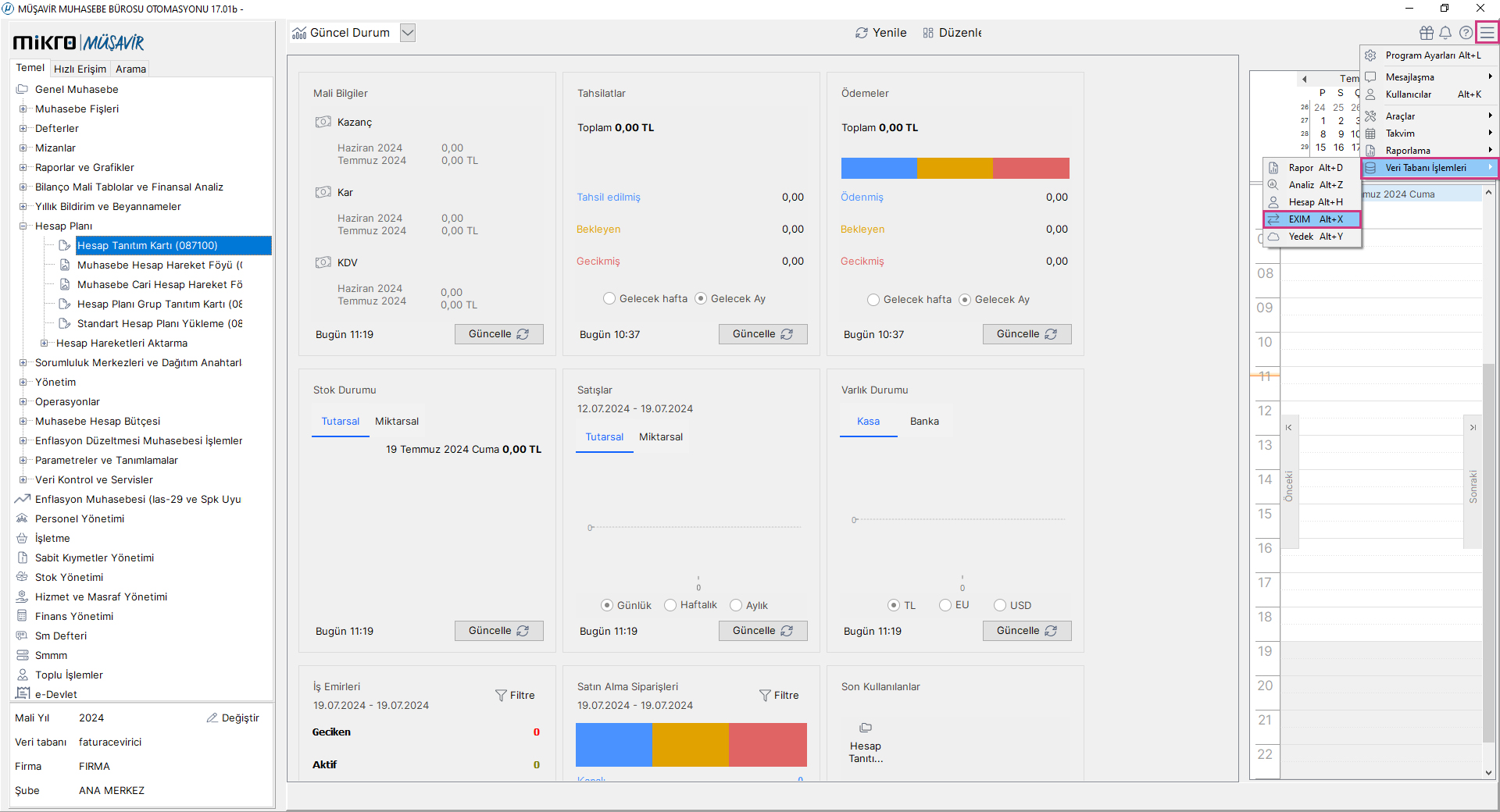This screenshot has width=1500, height=812.
Task: Click blue segment of Ödemeler bar
Action: pos(879,168)
